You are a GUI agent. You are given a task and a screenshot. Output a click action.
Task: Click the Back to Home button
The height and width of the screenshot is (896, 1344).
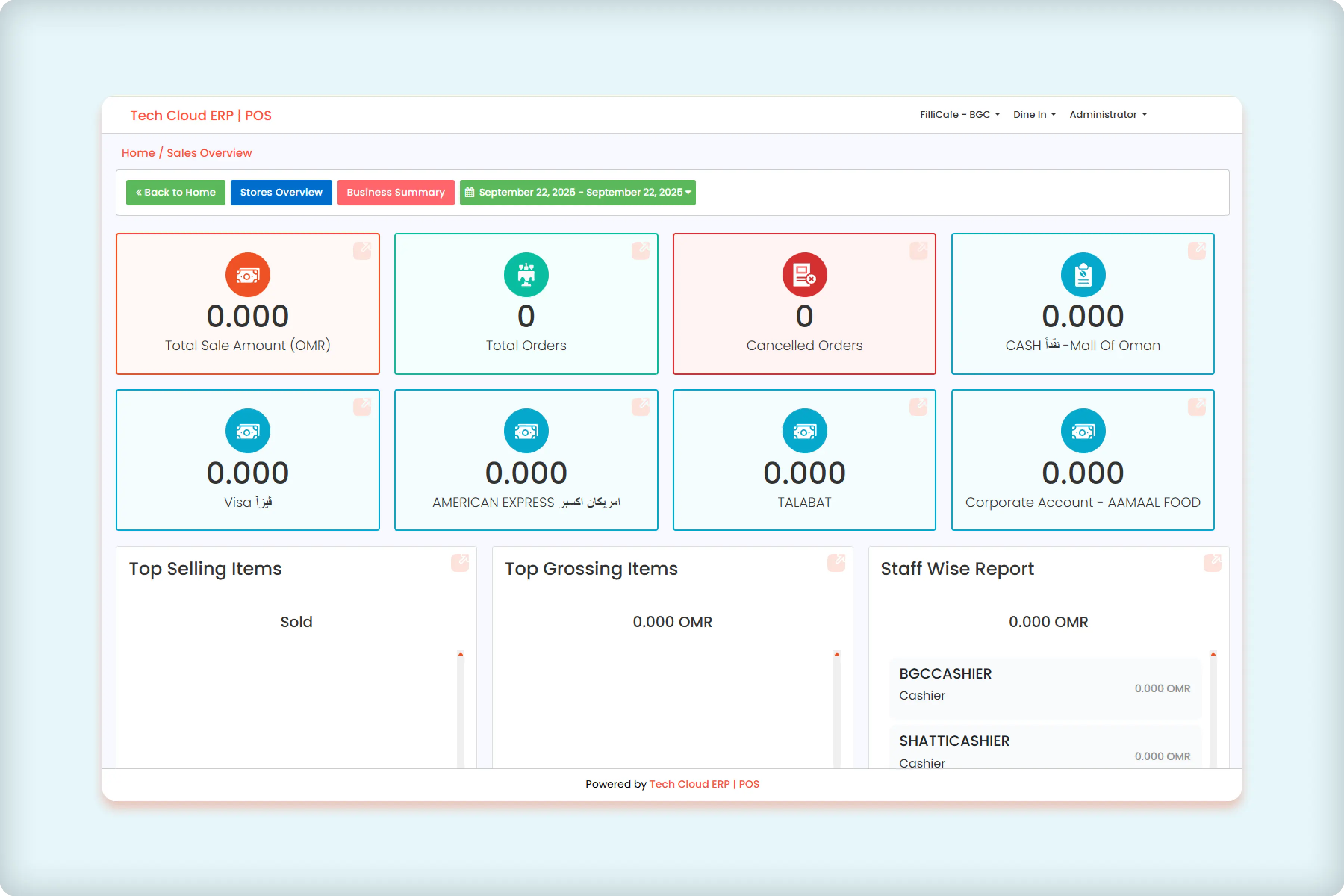point(175,192)
